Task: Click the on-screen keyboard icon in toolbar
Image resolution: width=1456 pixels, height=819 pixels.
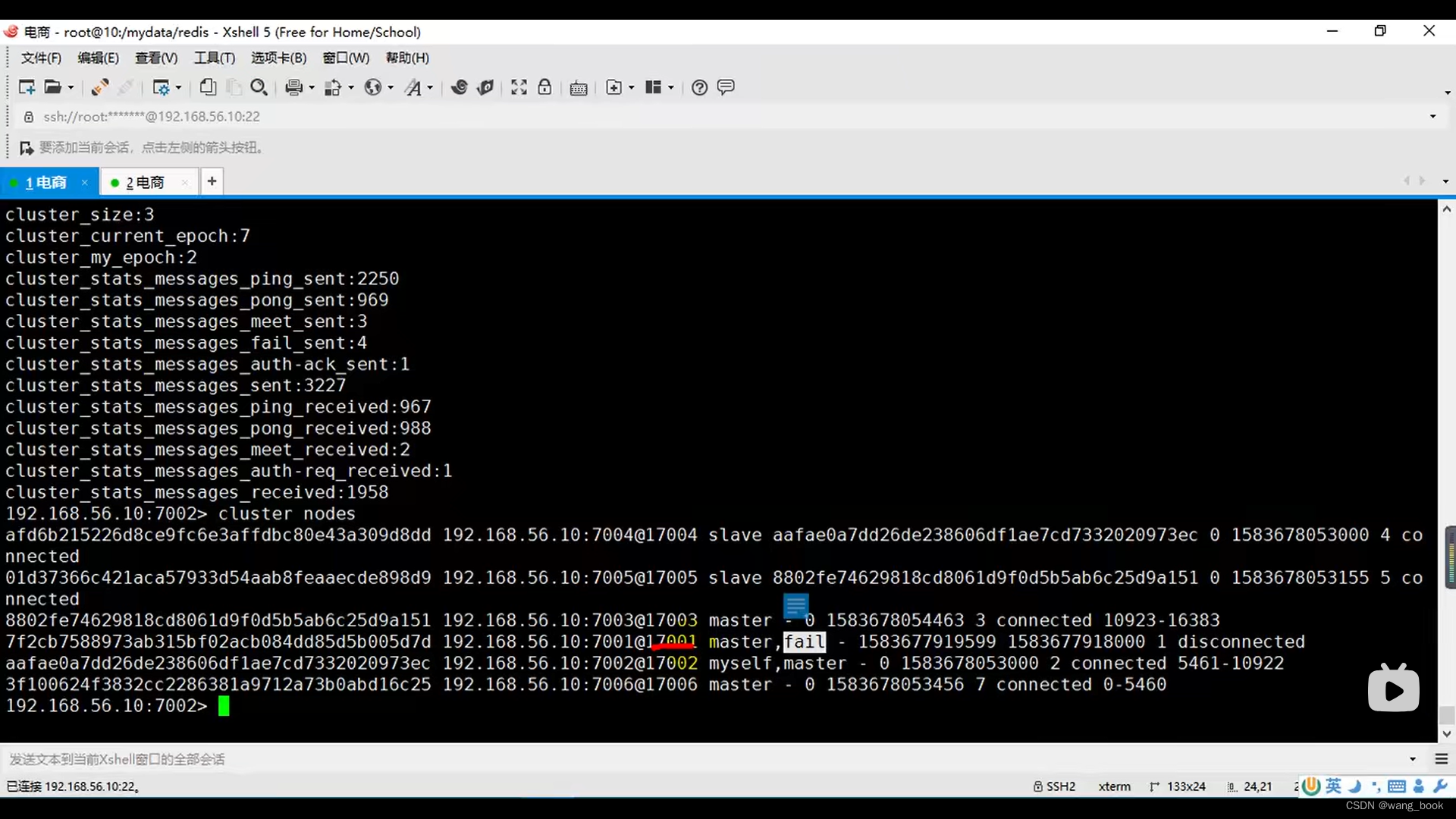Action: pyautogui.click(x=579, y=88)
